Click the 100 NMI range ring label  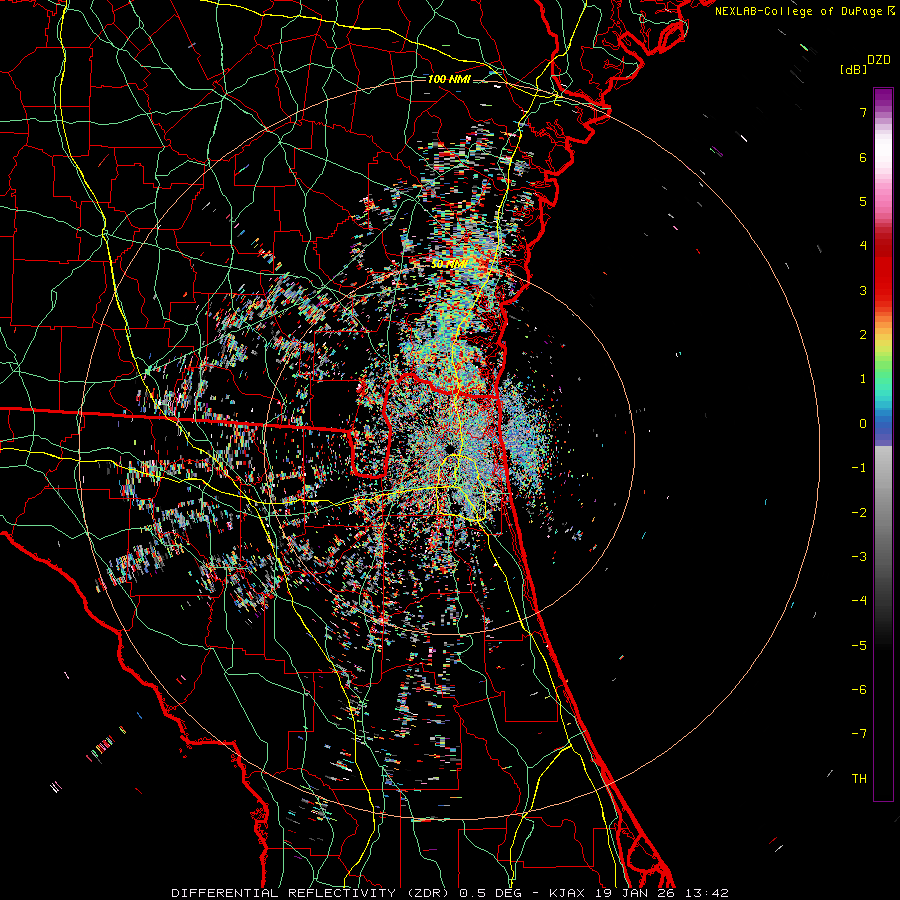pos(449,79)
